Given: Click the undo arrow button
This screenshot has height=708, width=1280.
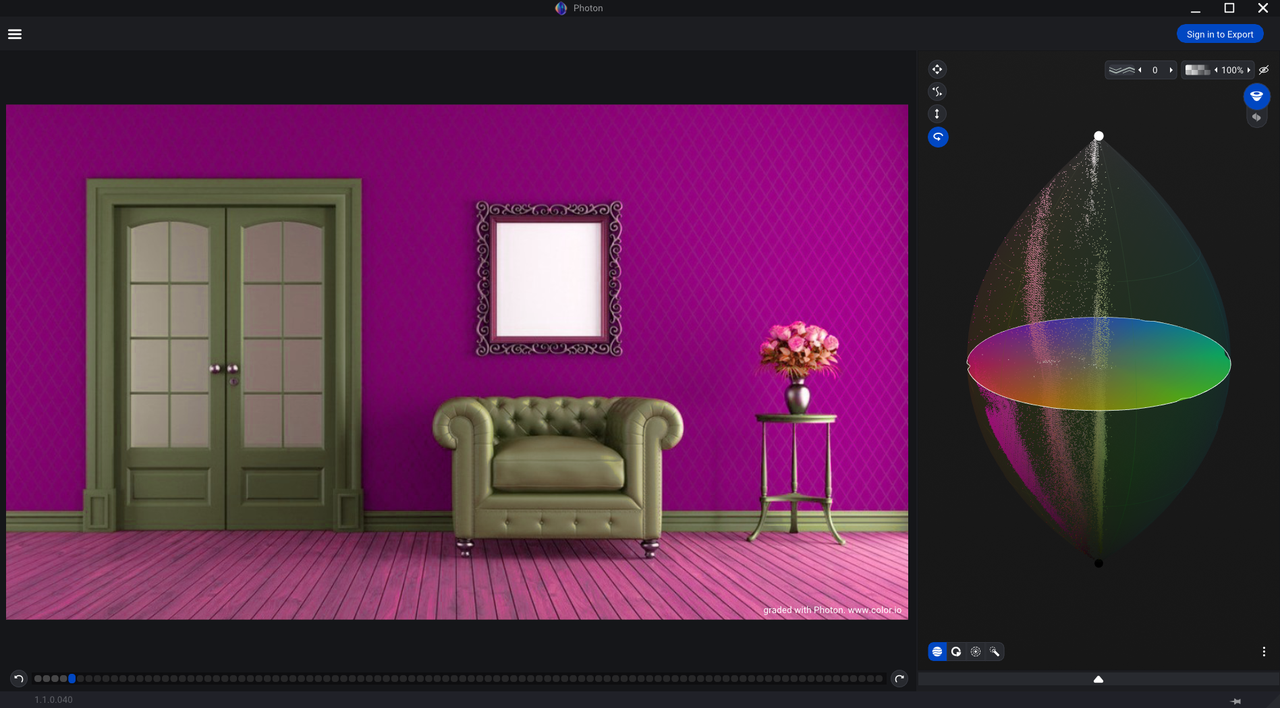Looking at the screenshot, I should tap(18, 679).
